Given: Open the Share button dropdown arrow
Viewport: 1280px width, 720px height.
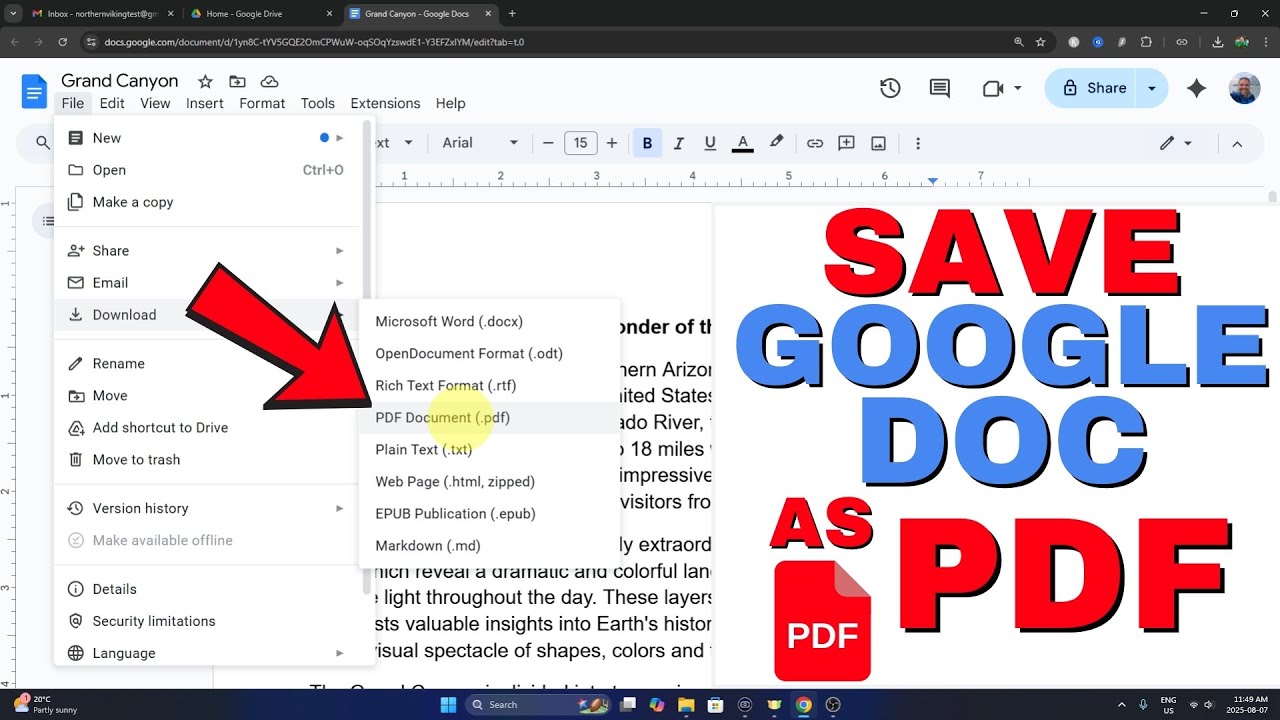Looking at the screenshot, I should click(x=1152, y=88).
